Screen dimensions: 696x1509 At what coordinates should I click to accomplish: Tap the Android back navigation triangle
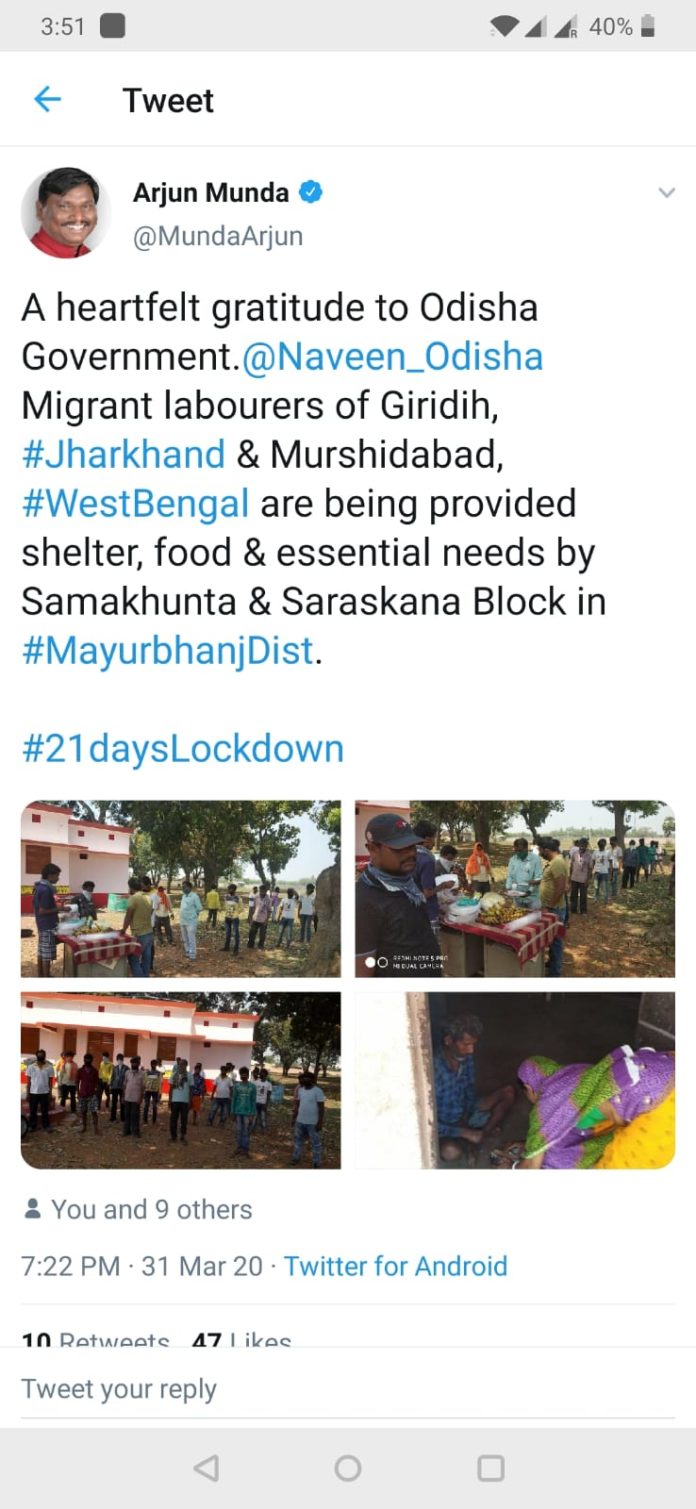coord(206,1468)
